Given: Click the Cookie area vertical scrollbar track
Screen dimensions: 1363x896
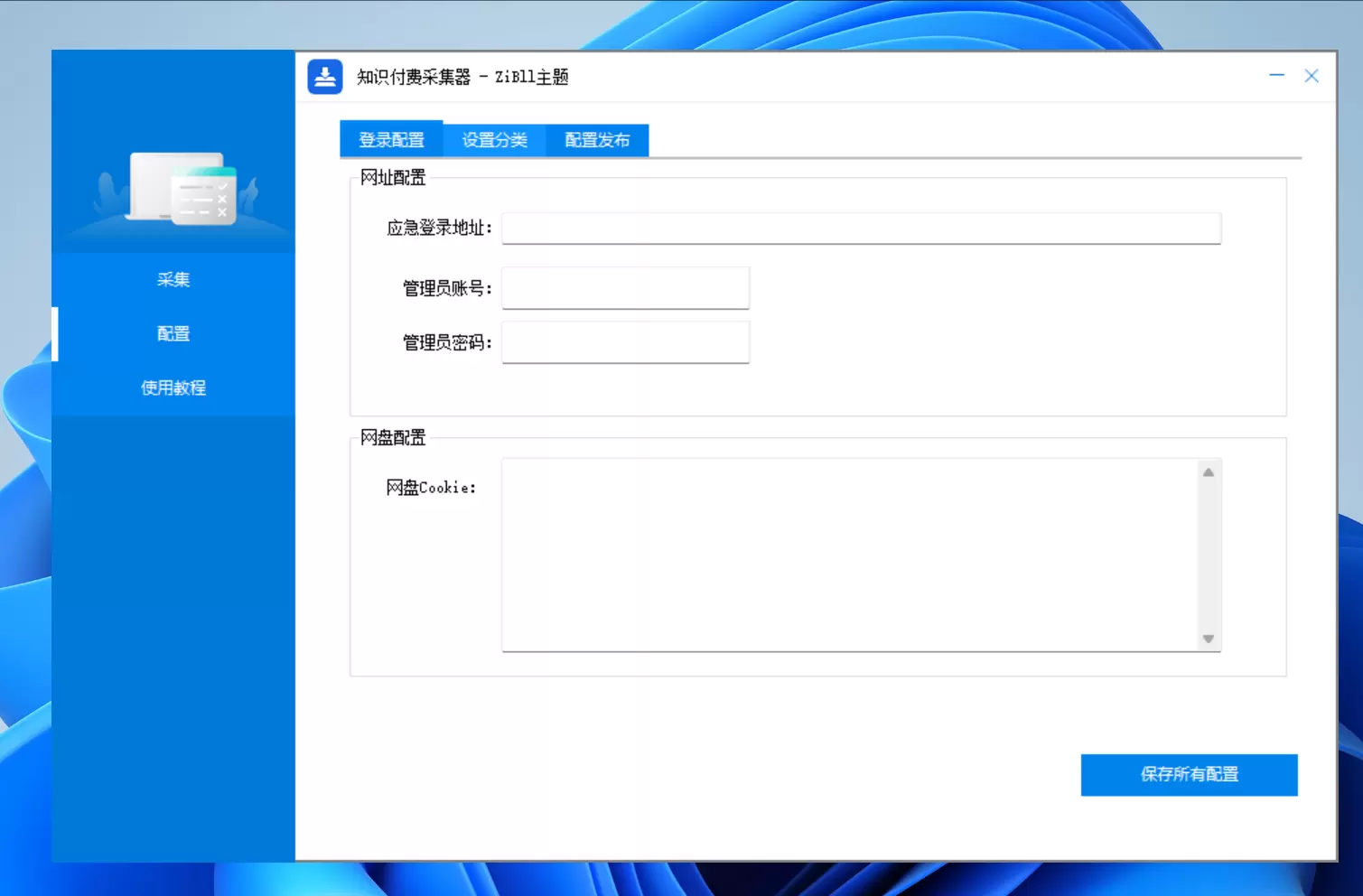Looking at the screenshot, I should (1208, 555).
